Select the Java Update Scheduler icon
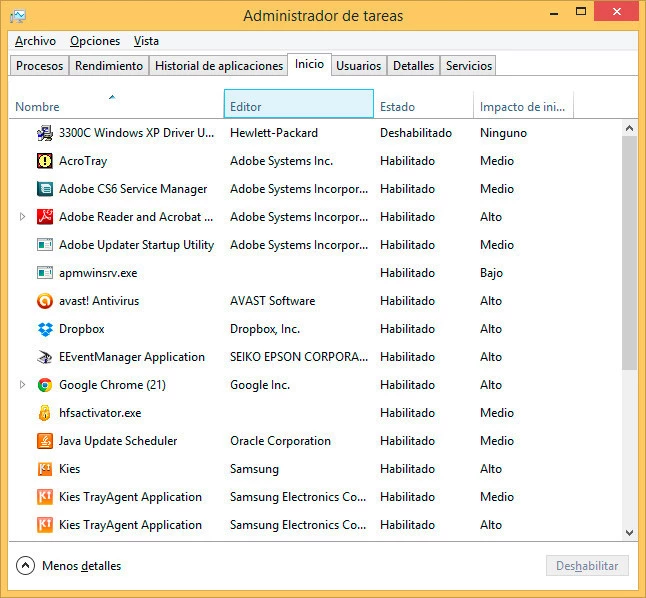 click(45, 441)
